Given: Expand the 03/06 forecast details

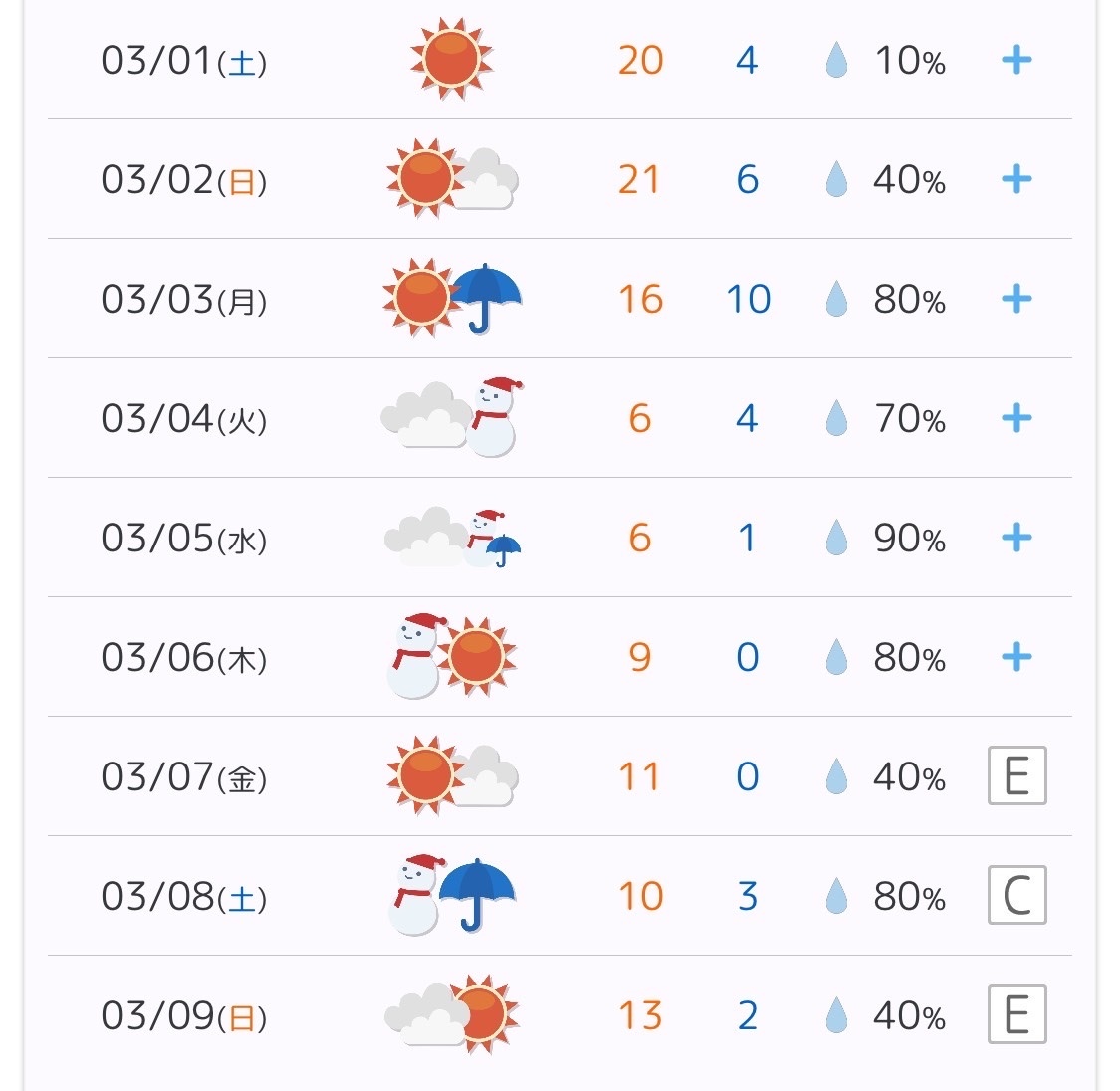Looking at the screenshot, I should 1016,656.
